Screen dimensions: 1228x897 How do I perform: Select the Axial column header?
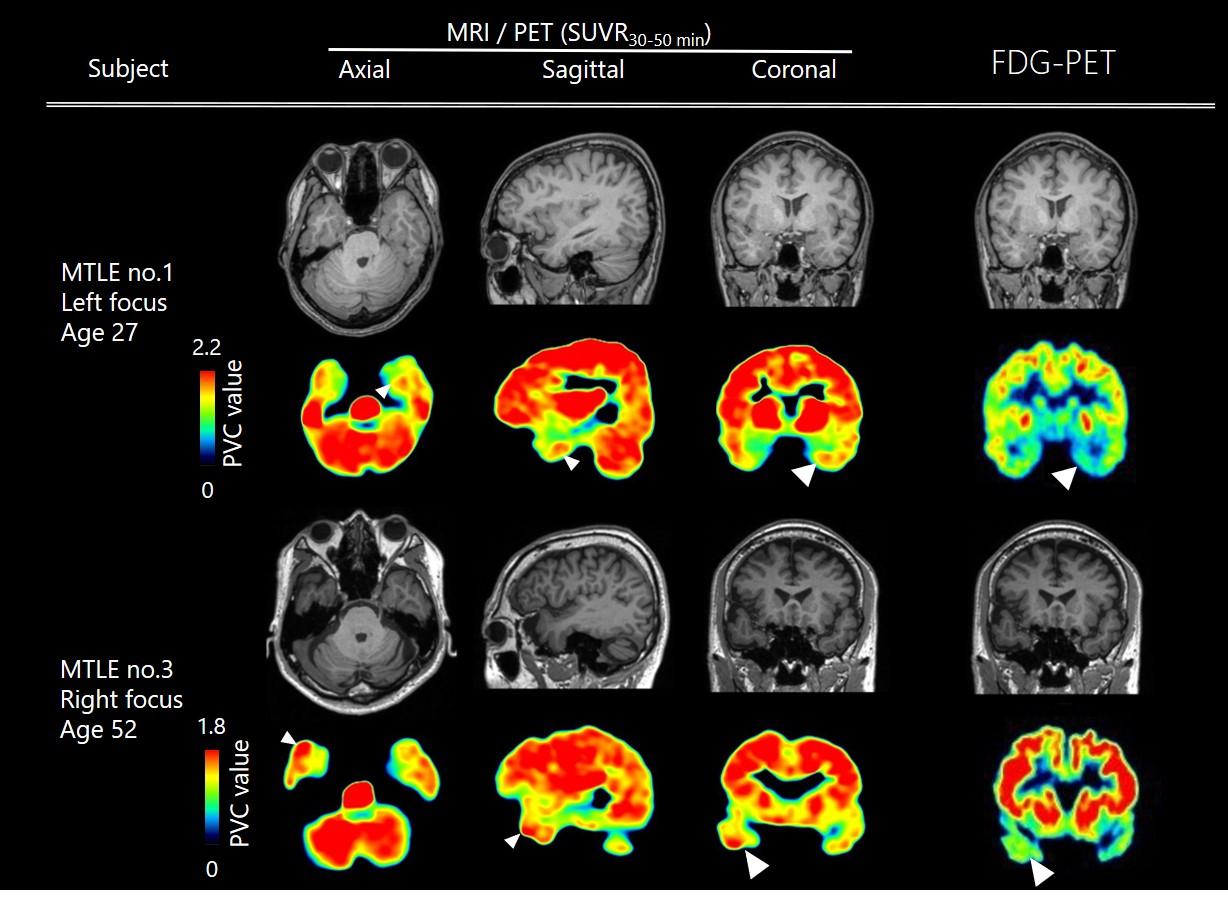click(364, 70)
